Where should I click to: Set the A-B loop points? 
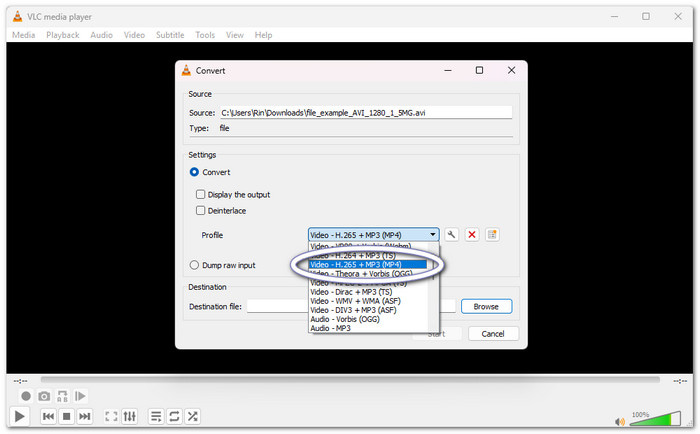click(62, 396)
